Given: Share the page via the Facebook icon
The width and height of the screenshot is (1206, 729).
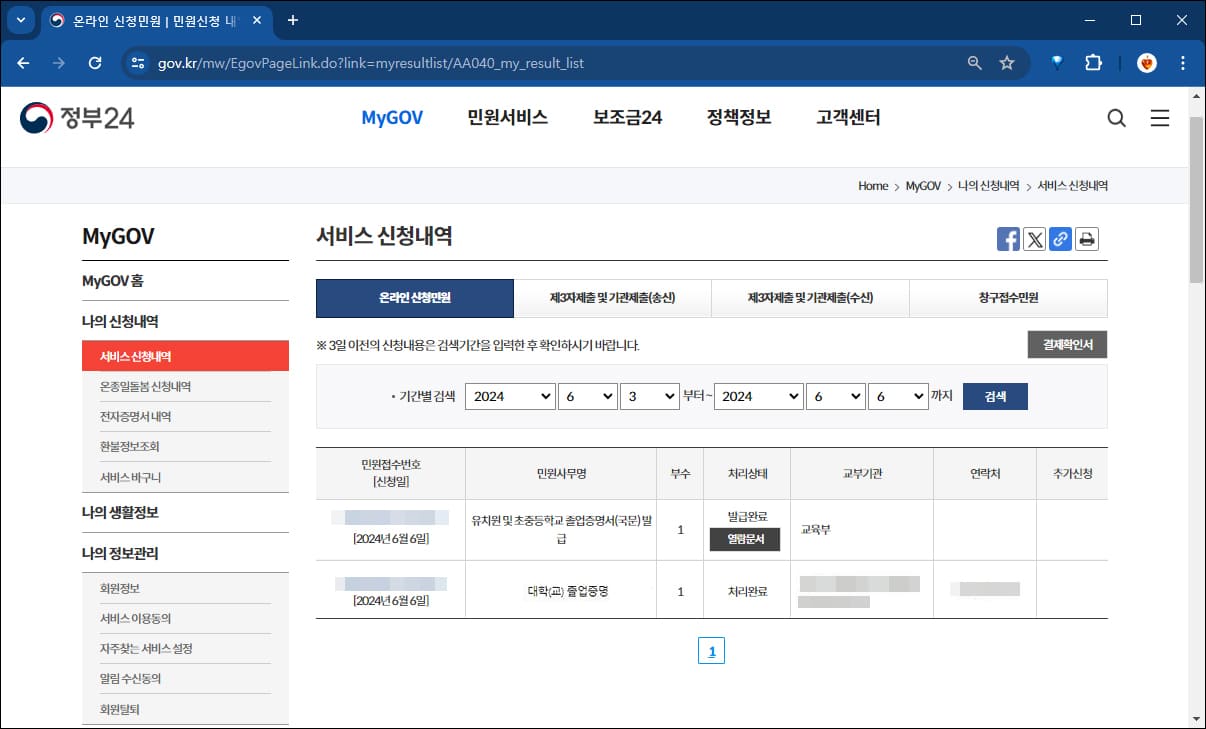Looking at the screenshot, I should coord(1008,238).
